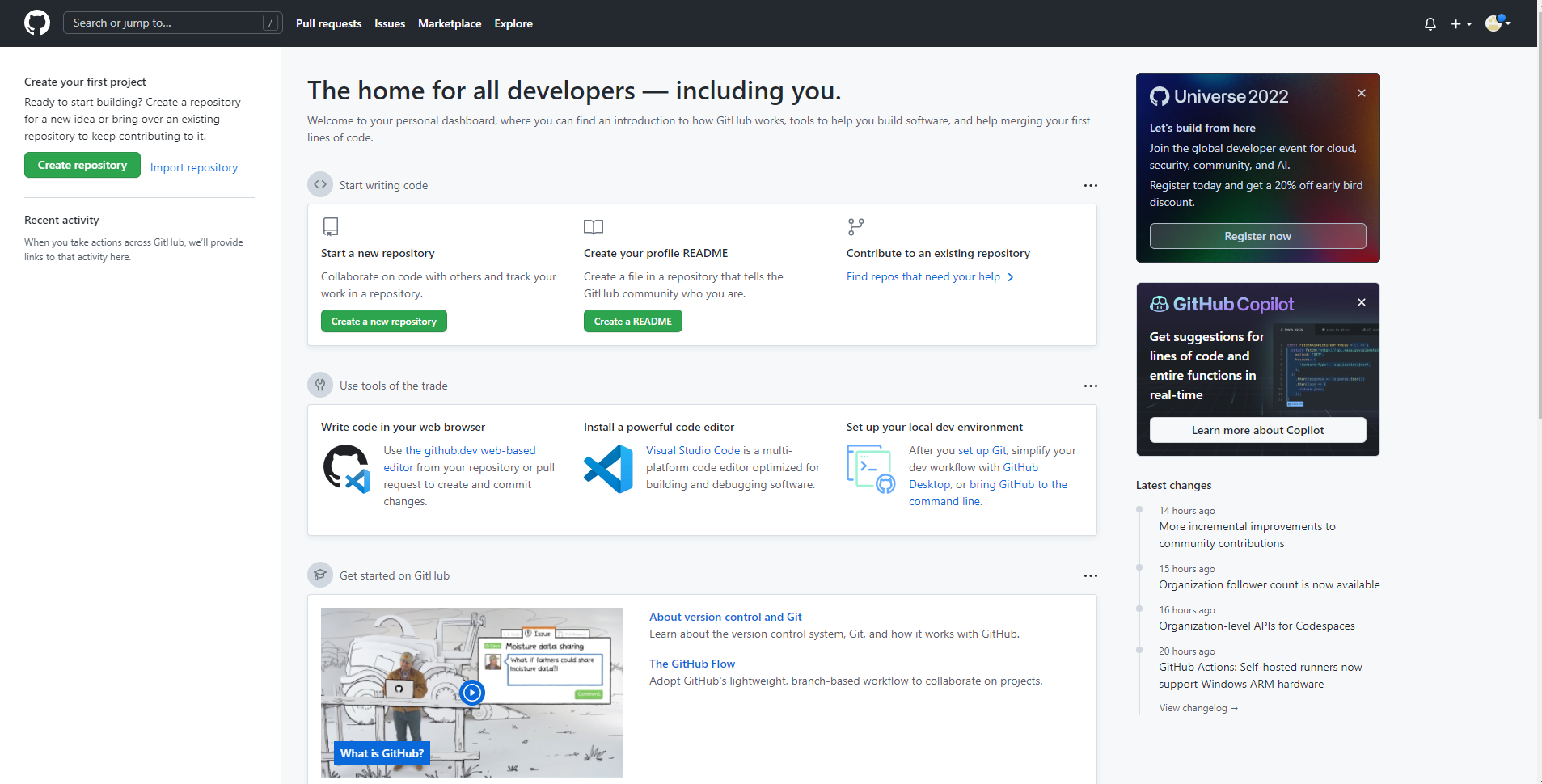Open the set up Git link
The width and height of the screenshot is (1542, 784).
(982, 450)
